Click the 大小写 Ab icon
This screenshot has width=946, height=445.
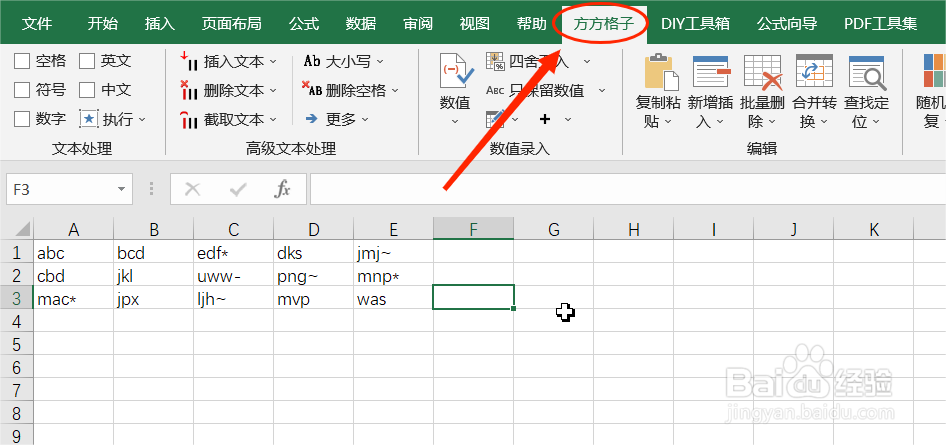[312, 61]
